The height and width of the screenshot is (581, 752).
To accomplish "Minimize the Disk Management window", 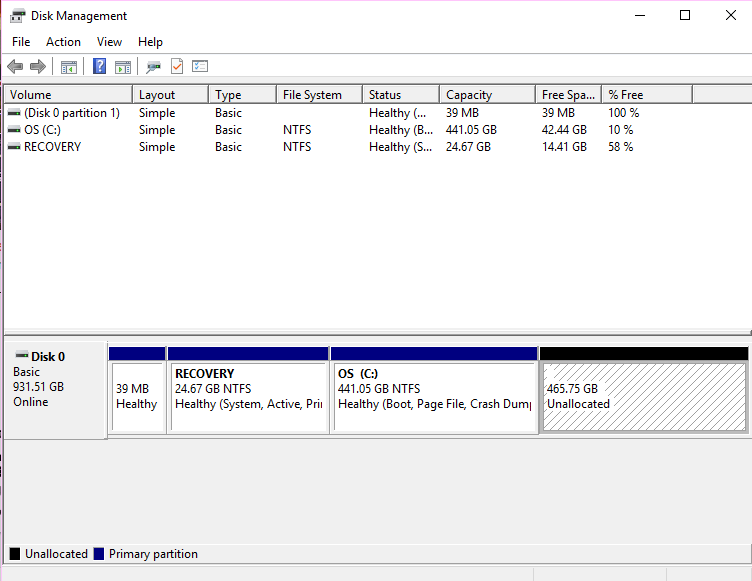I will pos(640,15).
